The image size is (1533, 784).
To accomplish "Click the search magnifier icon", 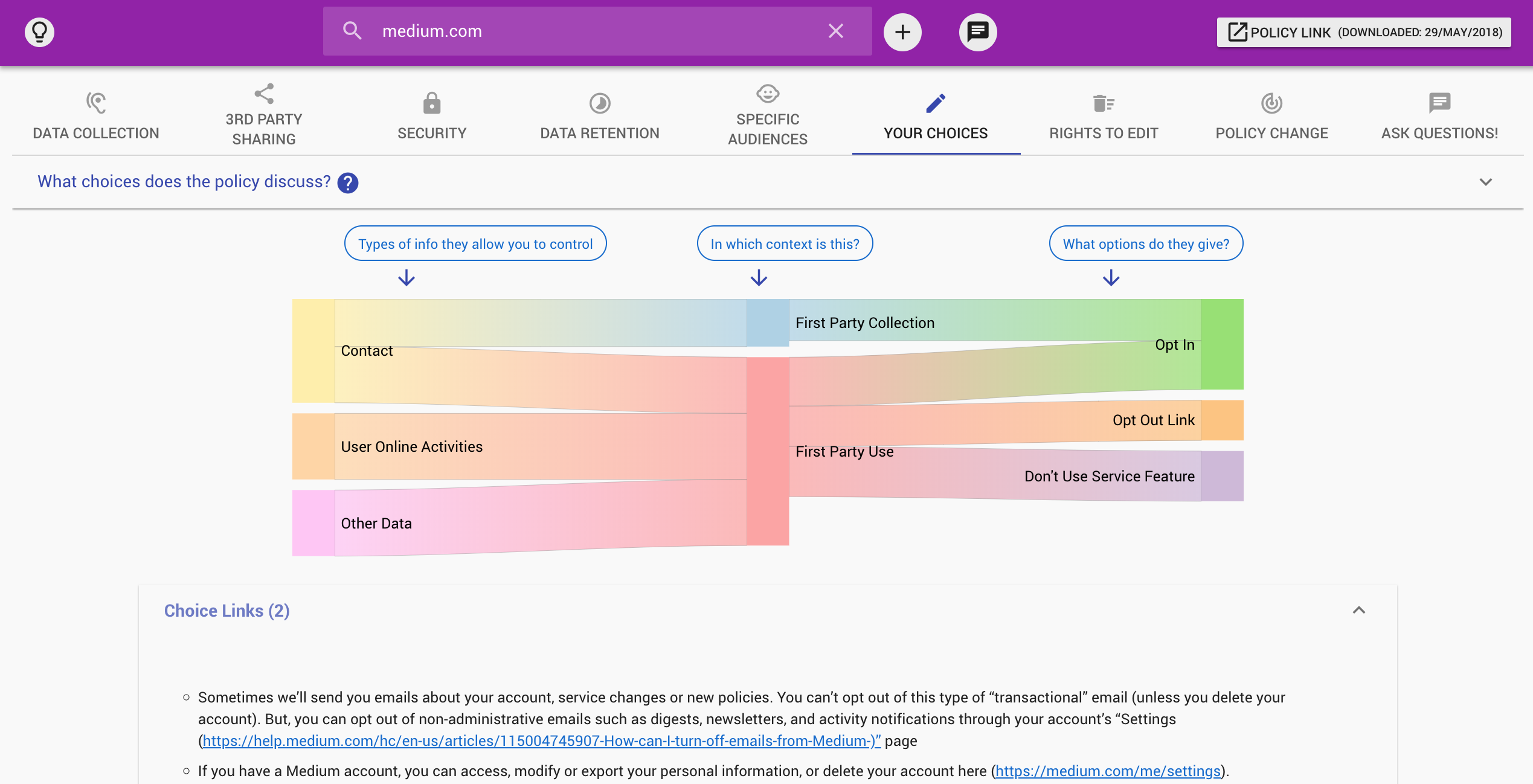I will pos(352,31).
